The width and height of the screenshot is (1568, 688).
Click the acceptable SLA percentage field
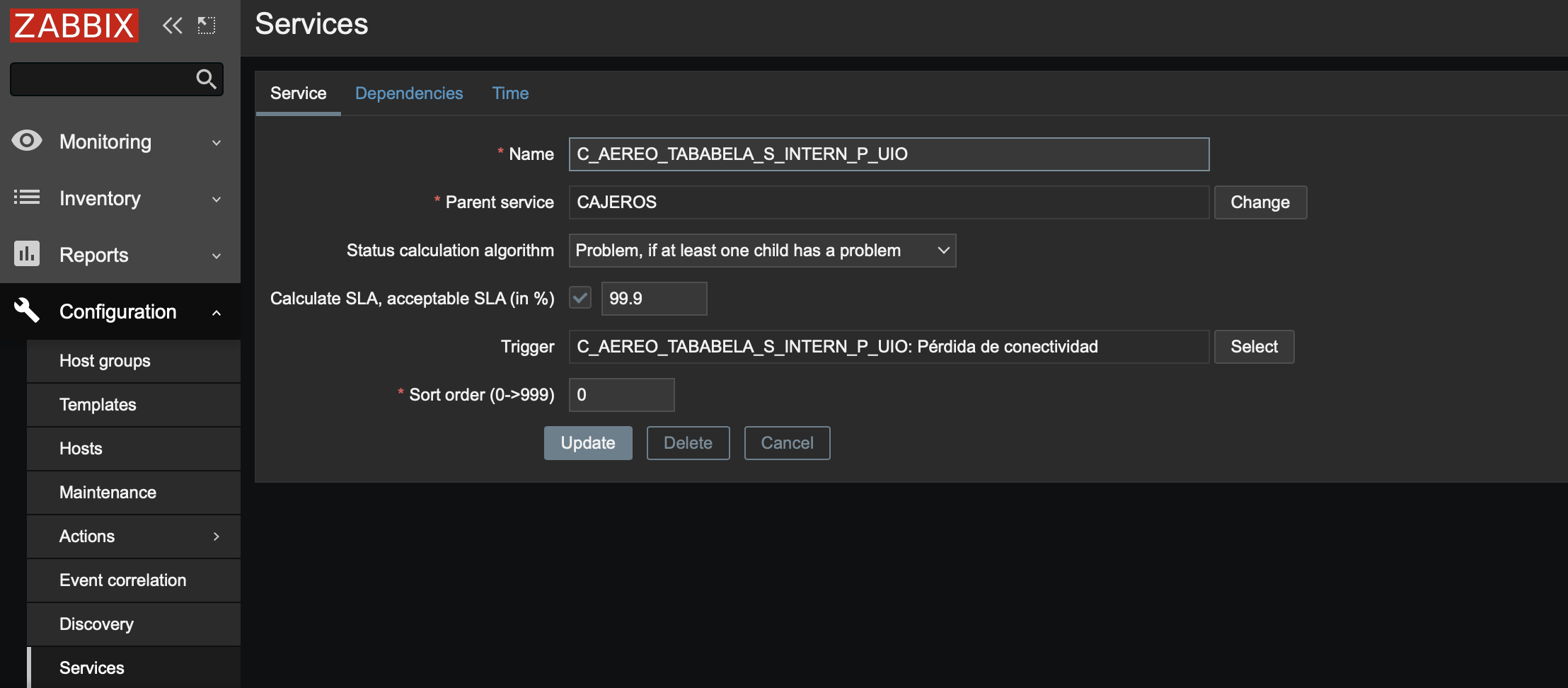tap(654, 299)
